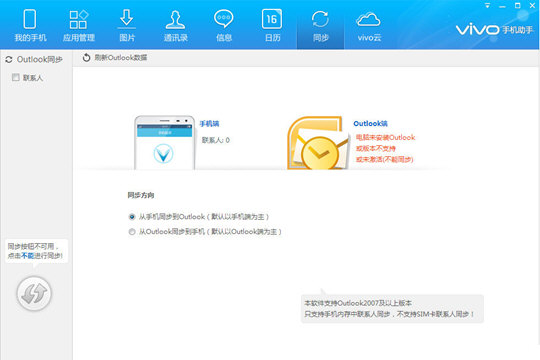Click the 刷新Outlook数据 refresh button

click(x=115, y=58)
